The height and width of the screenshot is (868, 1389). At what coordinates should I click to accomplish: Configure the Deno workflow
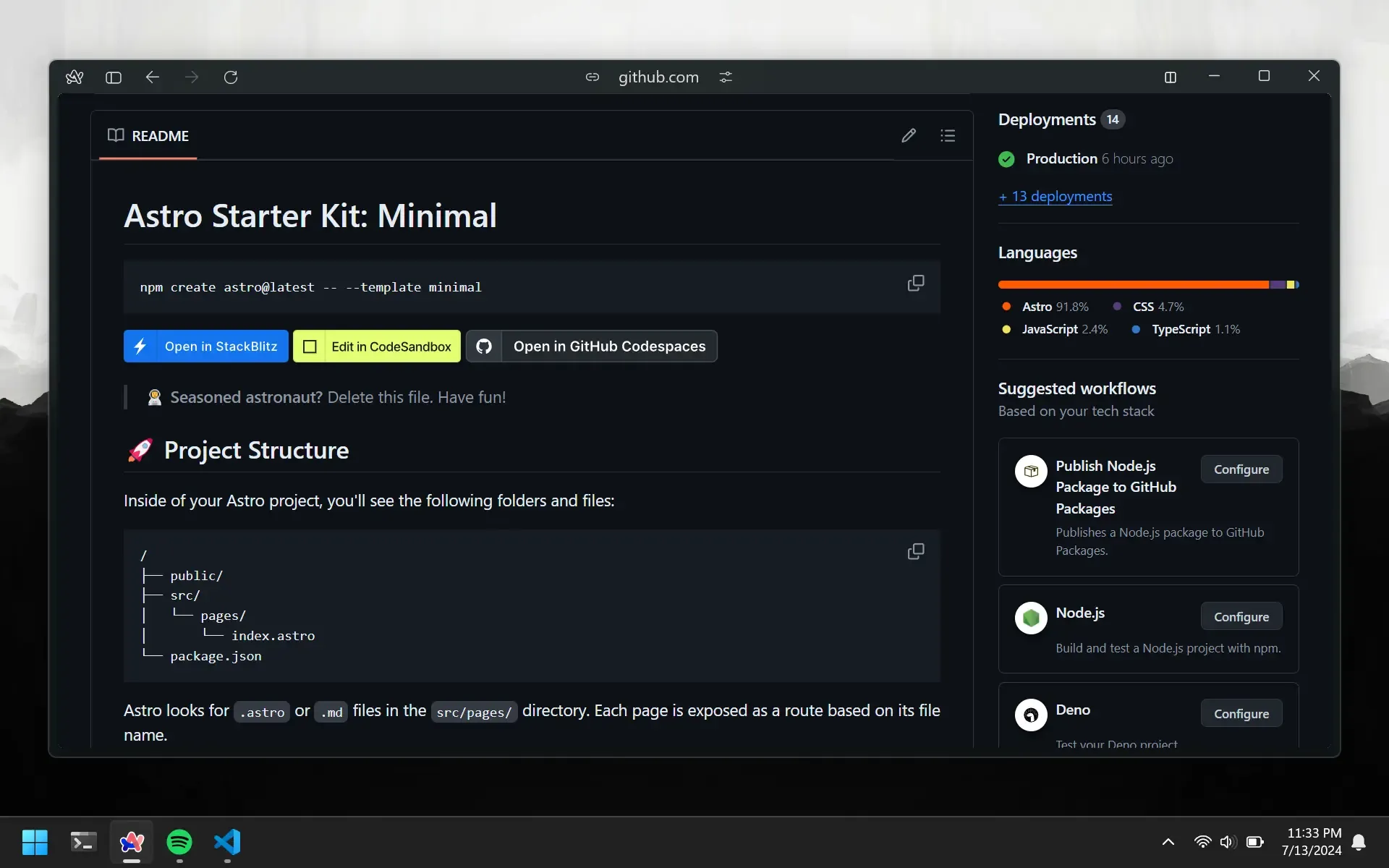pos(1241,714)
